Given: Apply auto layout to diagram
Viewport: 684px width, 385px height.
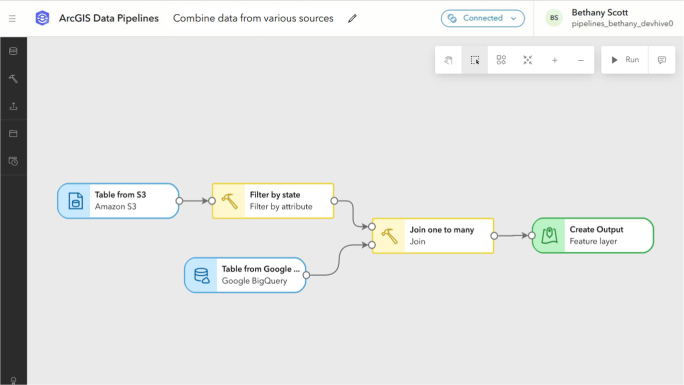Looking at the screenshot, I should tap(501, 60).
